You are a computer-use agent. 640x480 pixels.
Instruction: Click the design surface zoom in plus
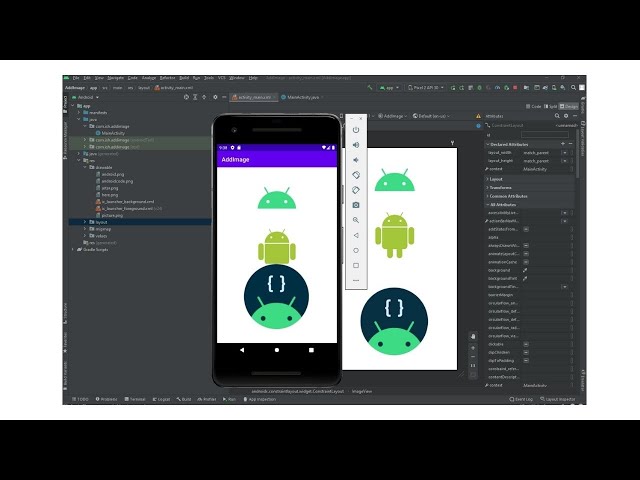coord(473,348)
